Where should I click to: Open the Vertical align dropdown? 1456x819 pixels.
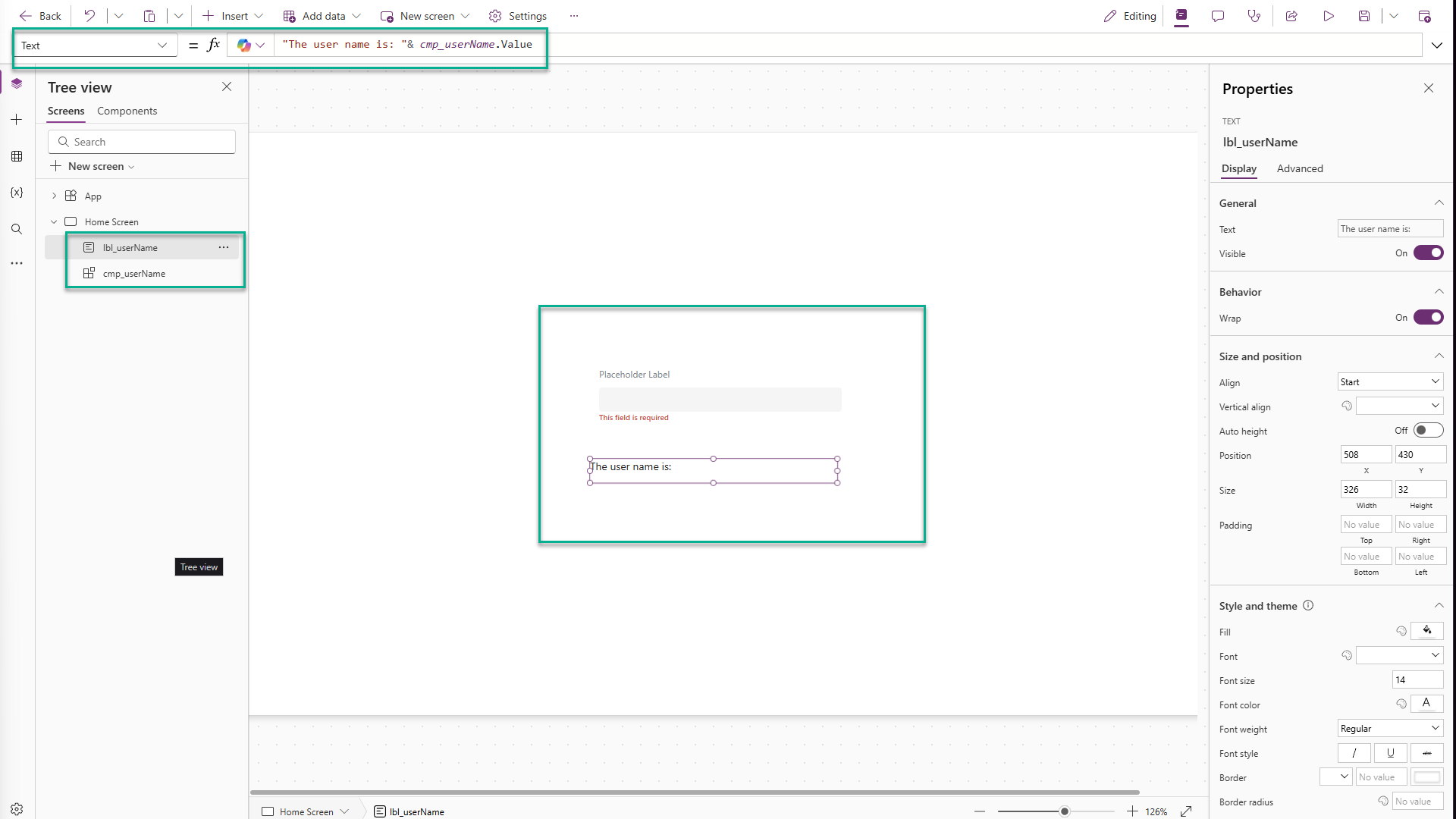[1400, 406]
